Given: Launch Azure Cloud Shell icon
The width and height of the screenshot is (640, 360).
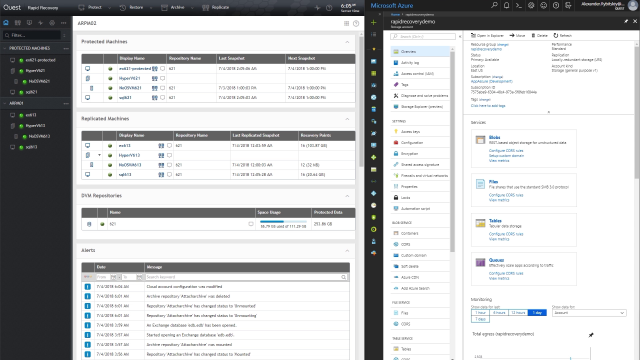Looking at the screenshot, I should point(519,5).
